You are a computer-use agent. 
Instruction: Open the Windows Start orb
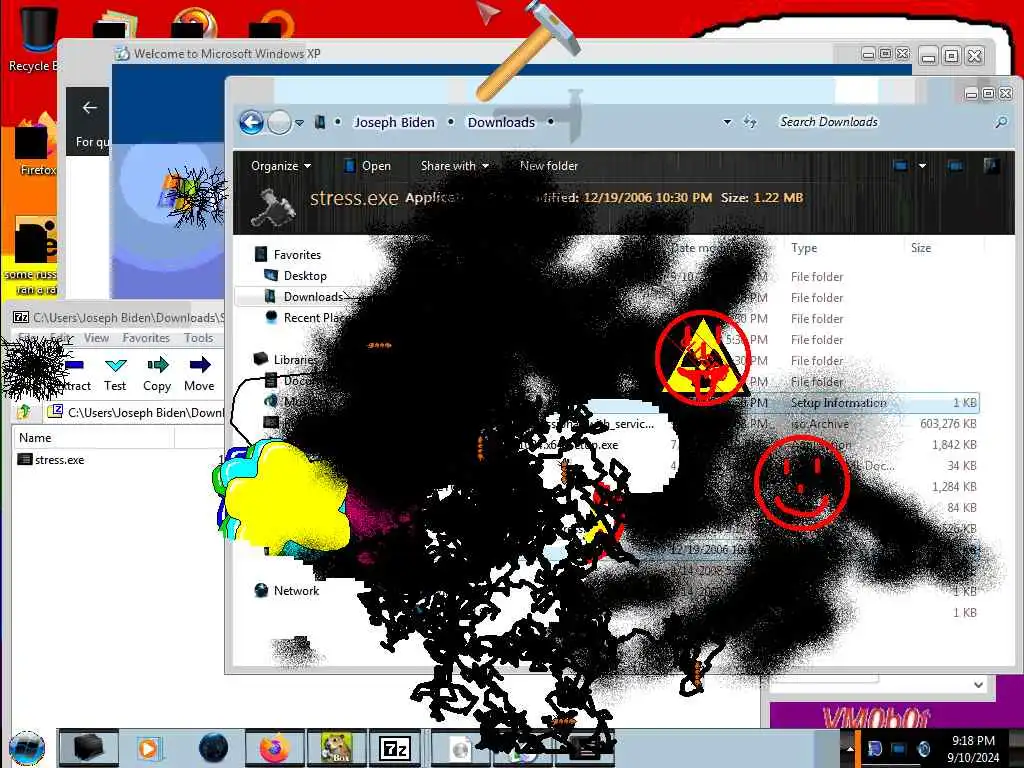coord(27,748)
